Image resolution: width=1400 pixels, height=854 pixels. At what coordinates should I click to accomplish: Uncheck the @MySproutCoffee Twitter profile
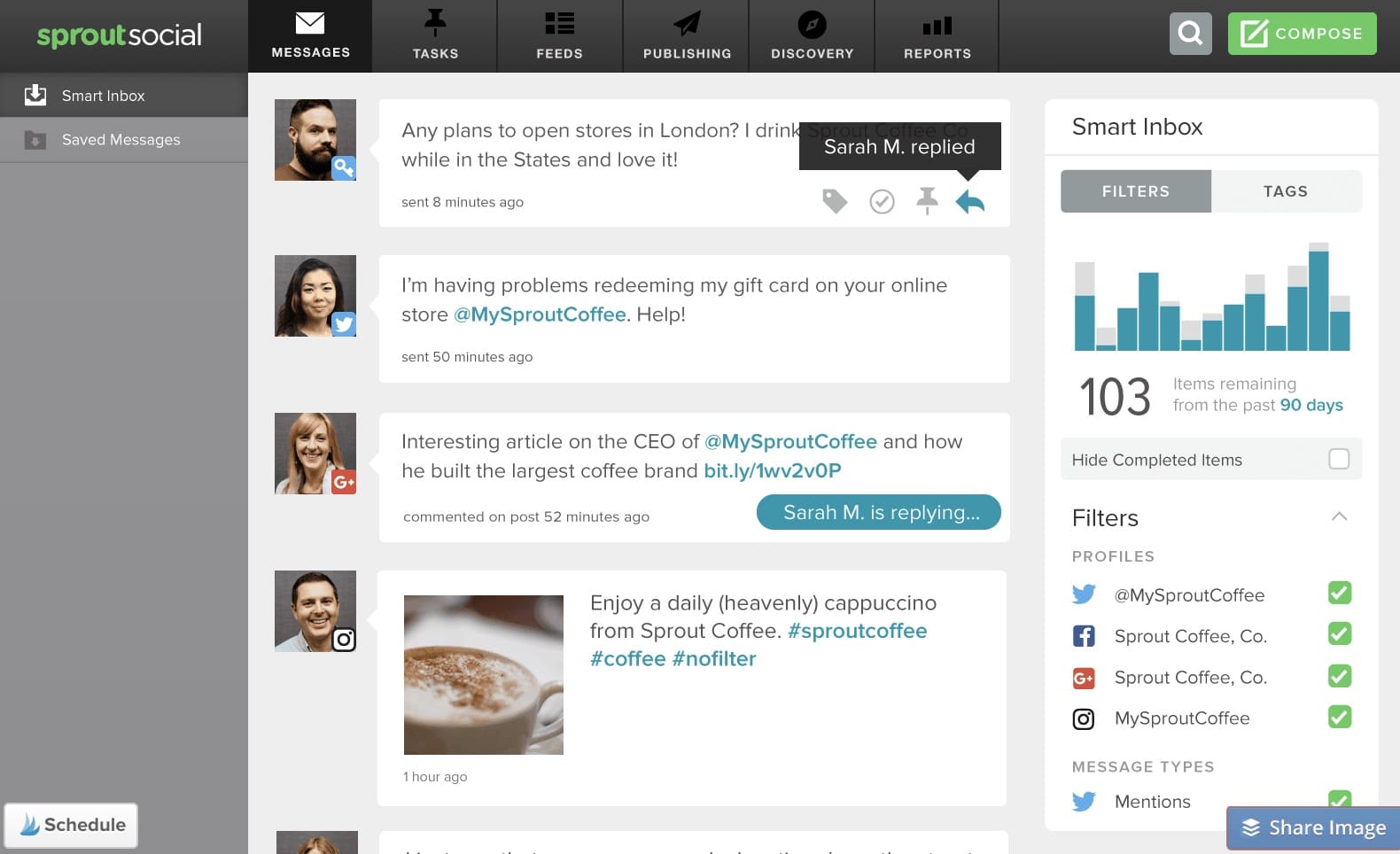click(1340, 593)
